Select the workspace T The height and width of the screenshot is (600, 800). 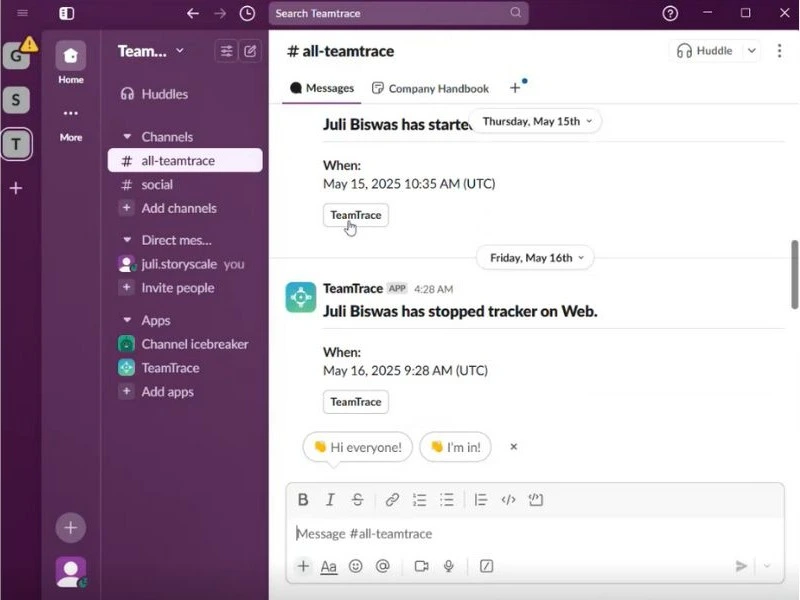tap(16, 144)
